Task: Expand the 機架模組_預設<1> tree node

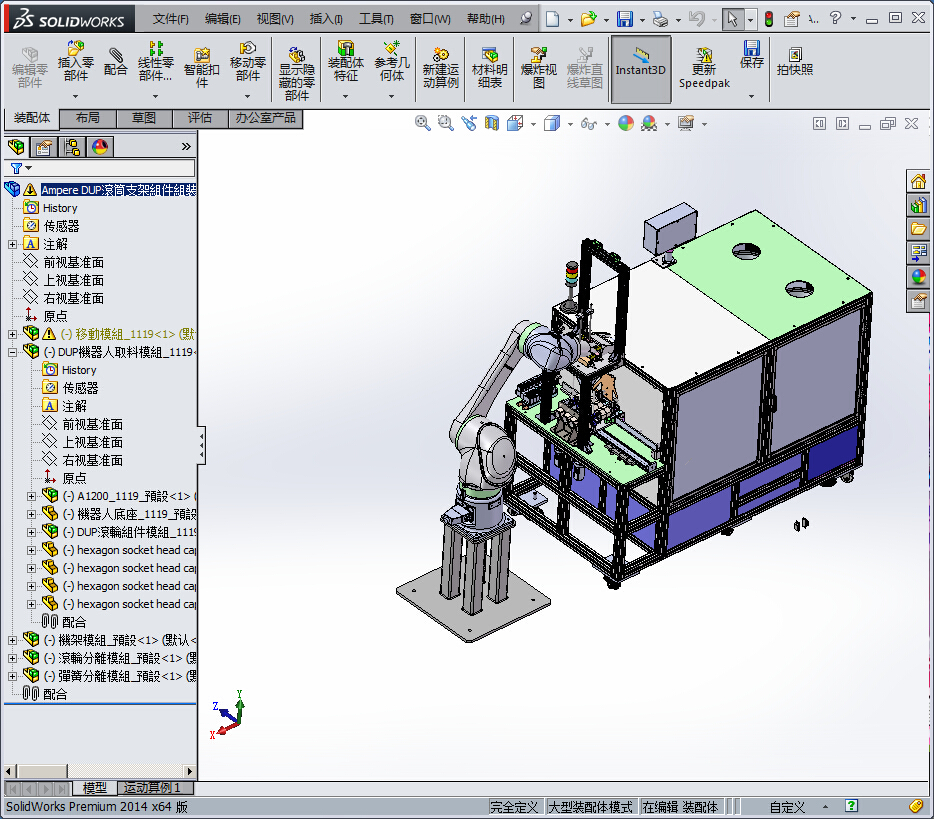Action: [x=12, y=640]
